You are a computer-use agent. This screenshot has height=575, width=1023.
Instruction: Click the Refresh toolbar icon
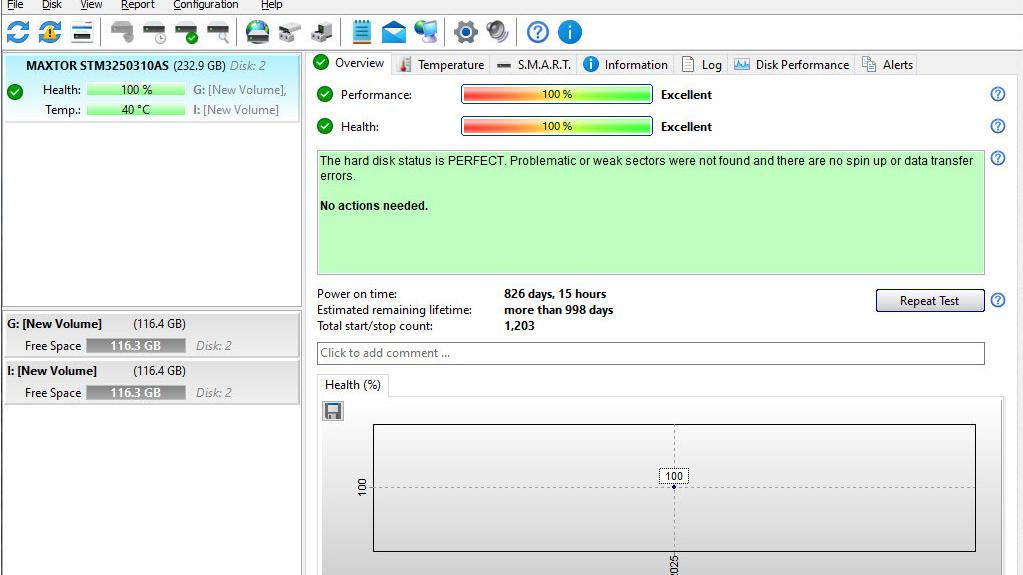[x=18, y=32]
